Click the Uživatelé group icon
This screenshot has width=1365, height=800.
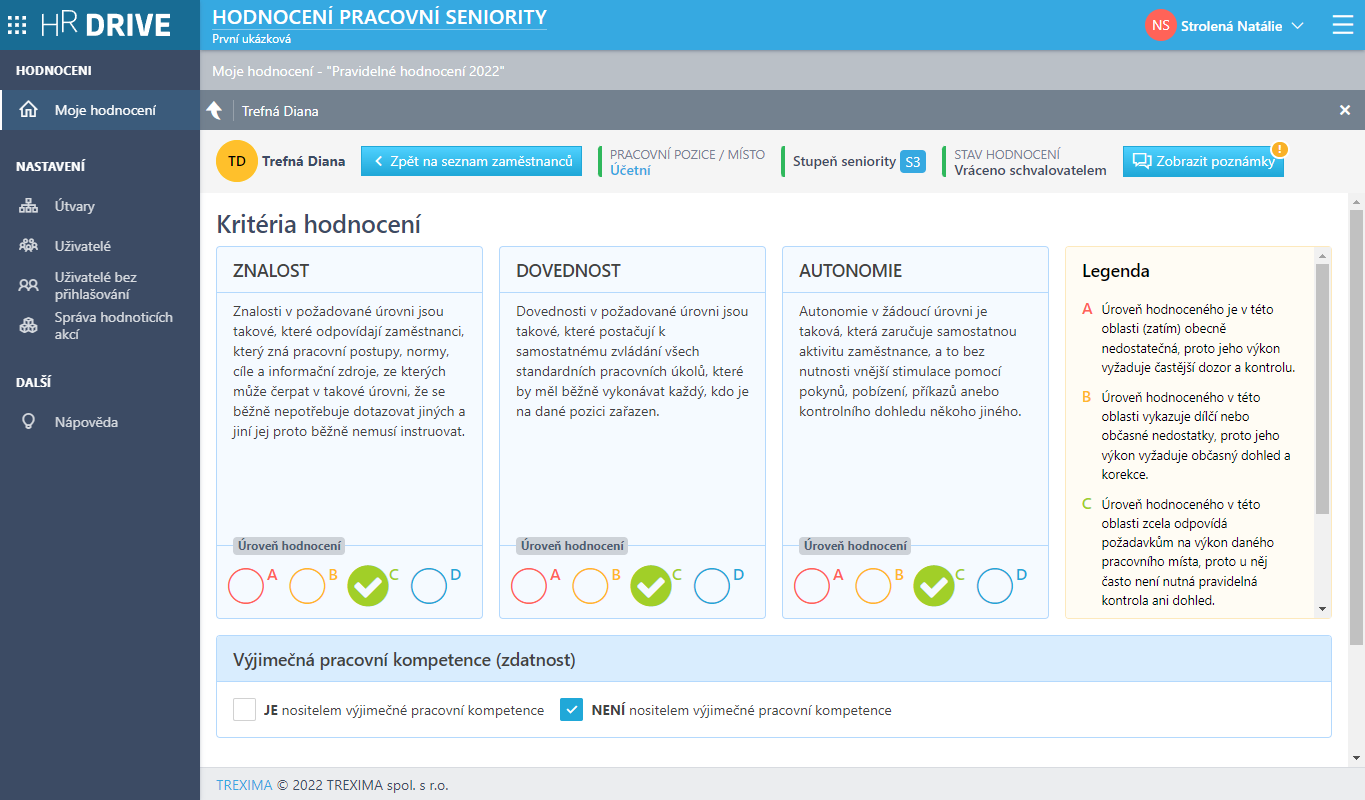29,246
